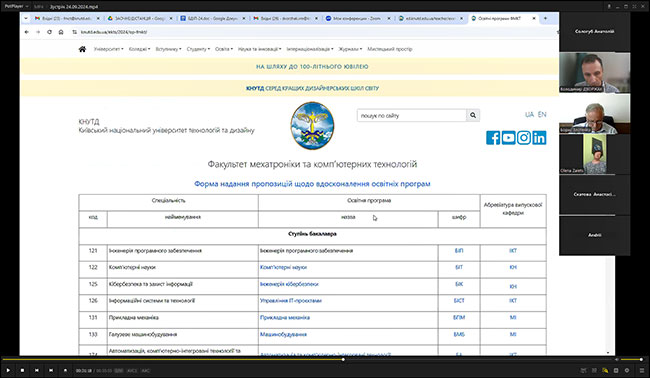Image resolution: width=650 pixels, height=378 pixels.
Task: Open a file with the eject button
Action: tap(65, 370)
